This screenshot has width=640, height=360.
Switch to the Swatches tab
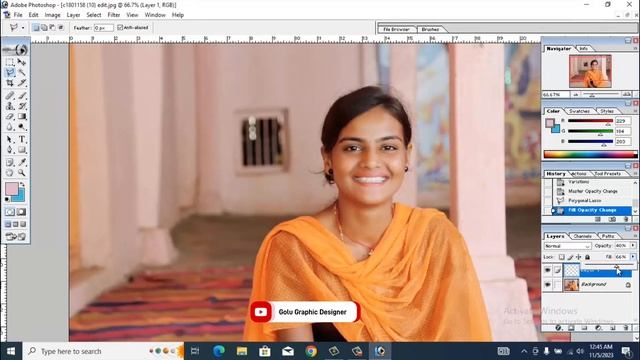(579, 111)
